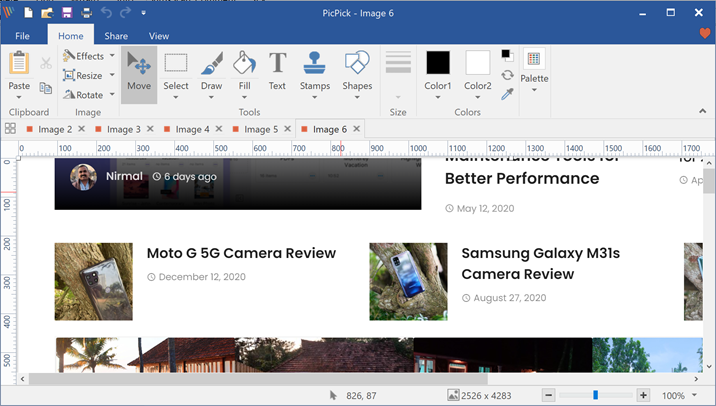Image resolution: width=716 pixels, height=406 pixels.
Task: Click the horizontal scrollbar thumb
Action: pos(258,379)
